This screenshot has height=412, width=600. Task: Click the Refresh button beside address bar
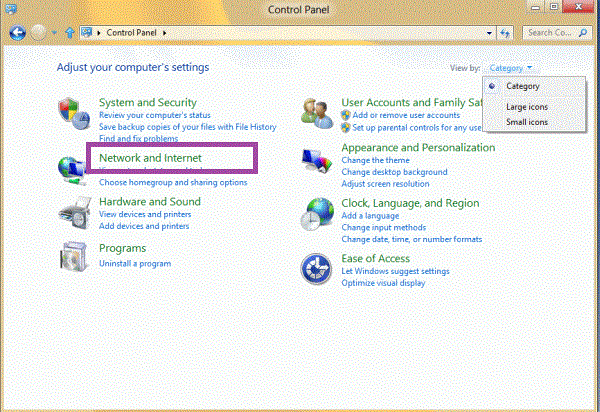505,33
